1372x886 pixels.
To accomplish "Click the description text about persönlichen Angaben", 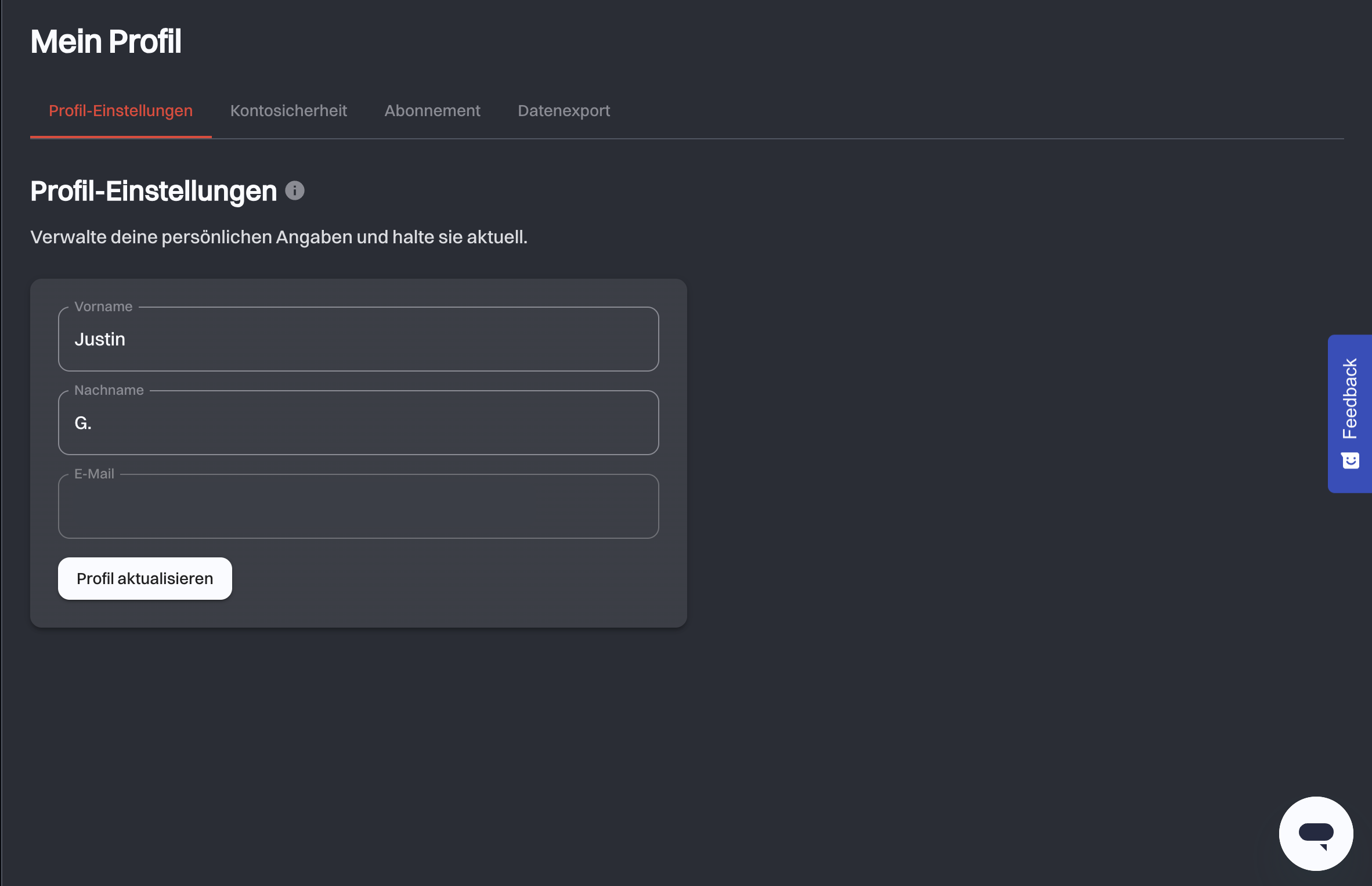I will click(x=279, y=237).
